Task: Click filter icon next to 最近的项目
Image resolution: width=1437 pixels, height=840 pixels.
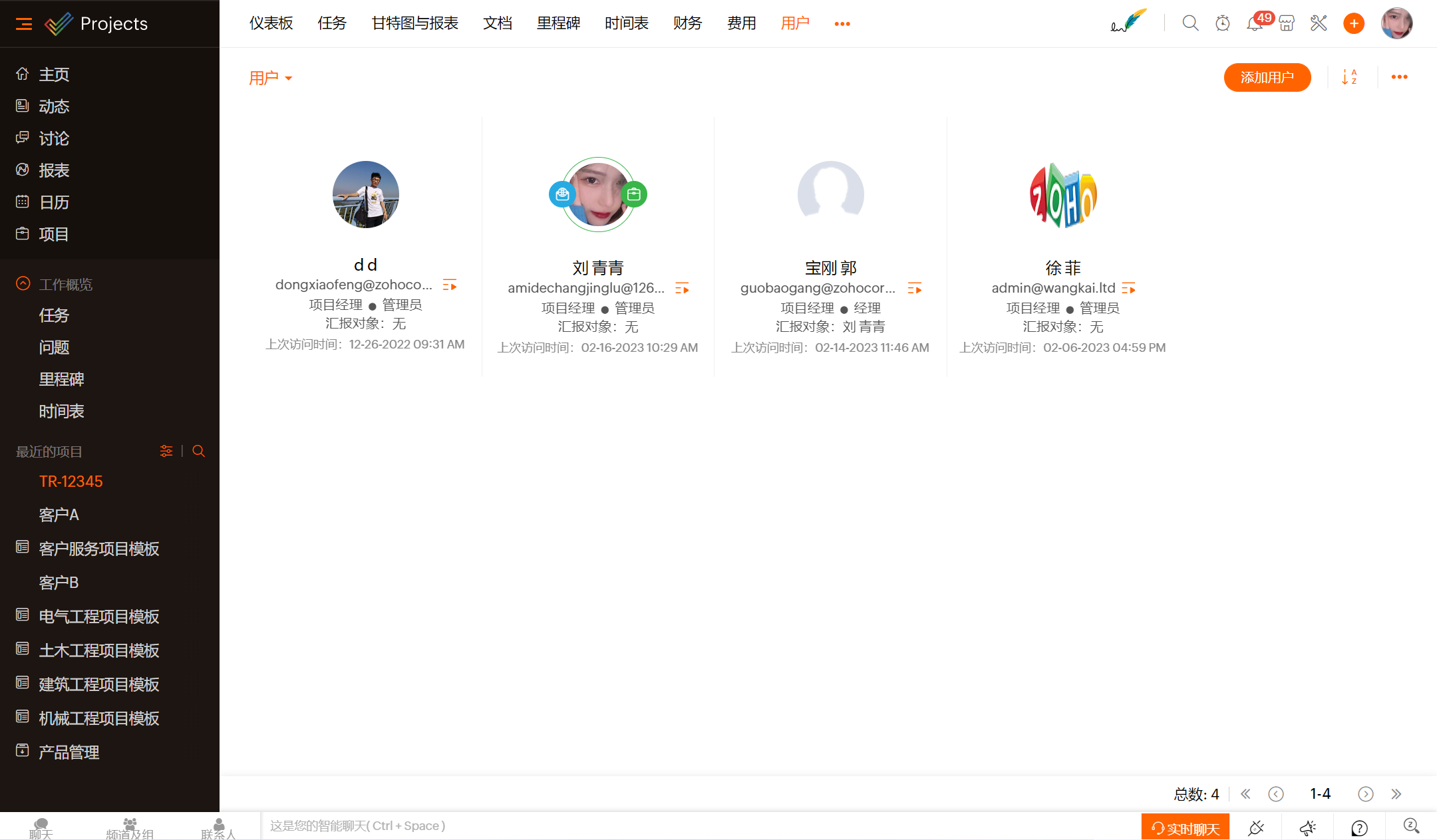Action: click(166, 451)
